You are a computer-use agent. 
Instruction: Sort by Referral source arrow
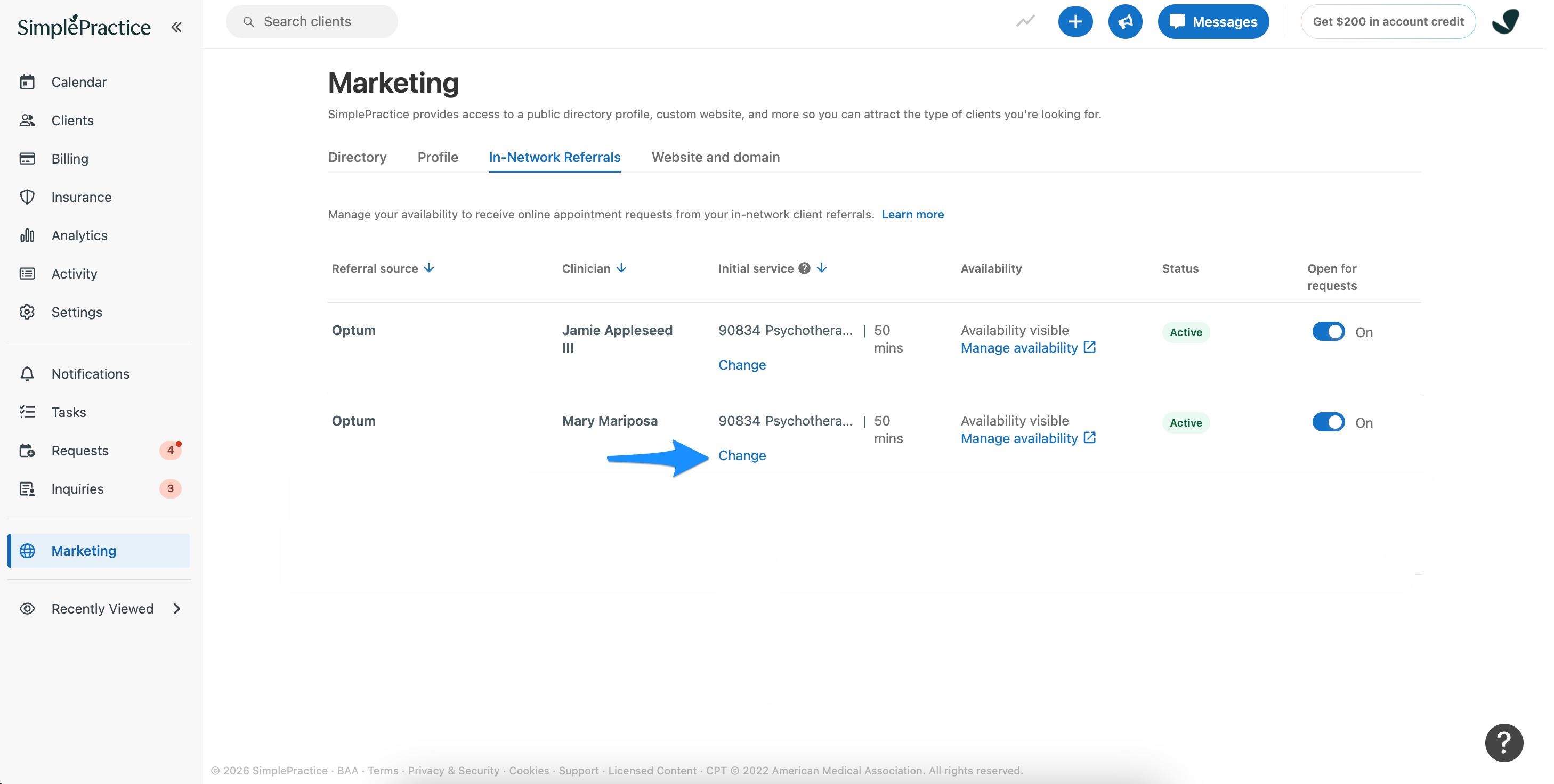(x=429, y=268)
